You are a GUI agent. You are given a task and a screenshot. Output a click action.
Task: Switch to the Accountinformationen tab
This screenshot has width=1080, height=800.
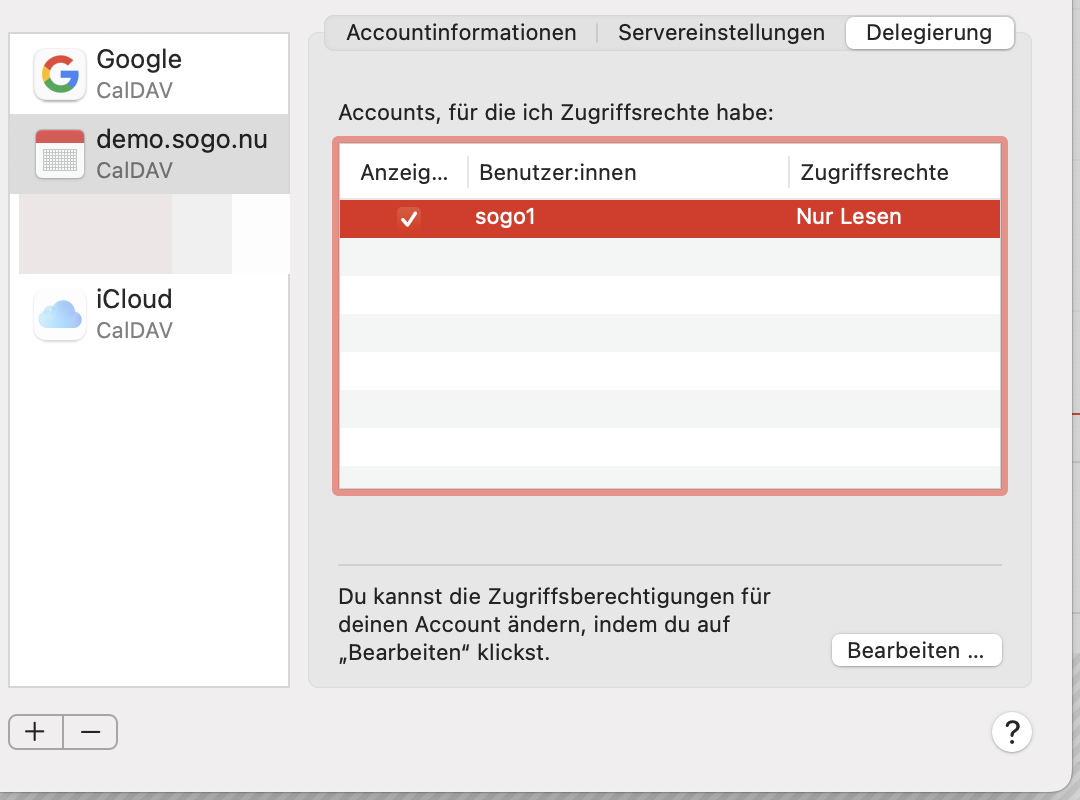pyautogui.click(x=461, y=33)
